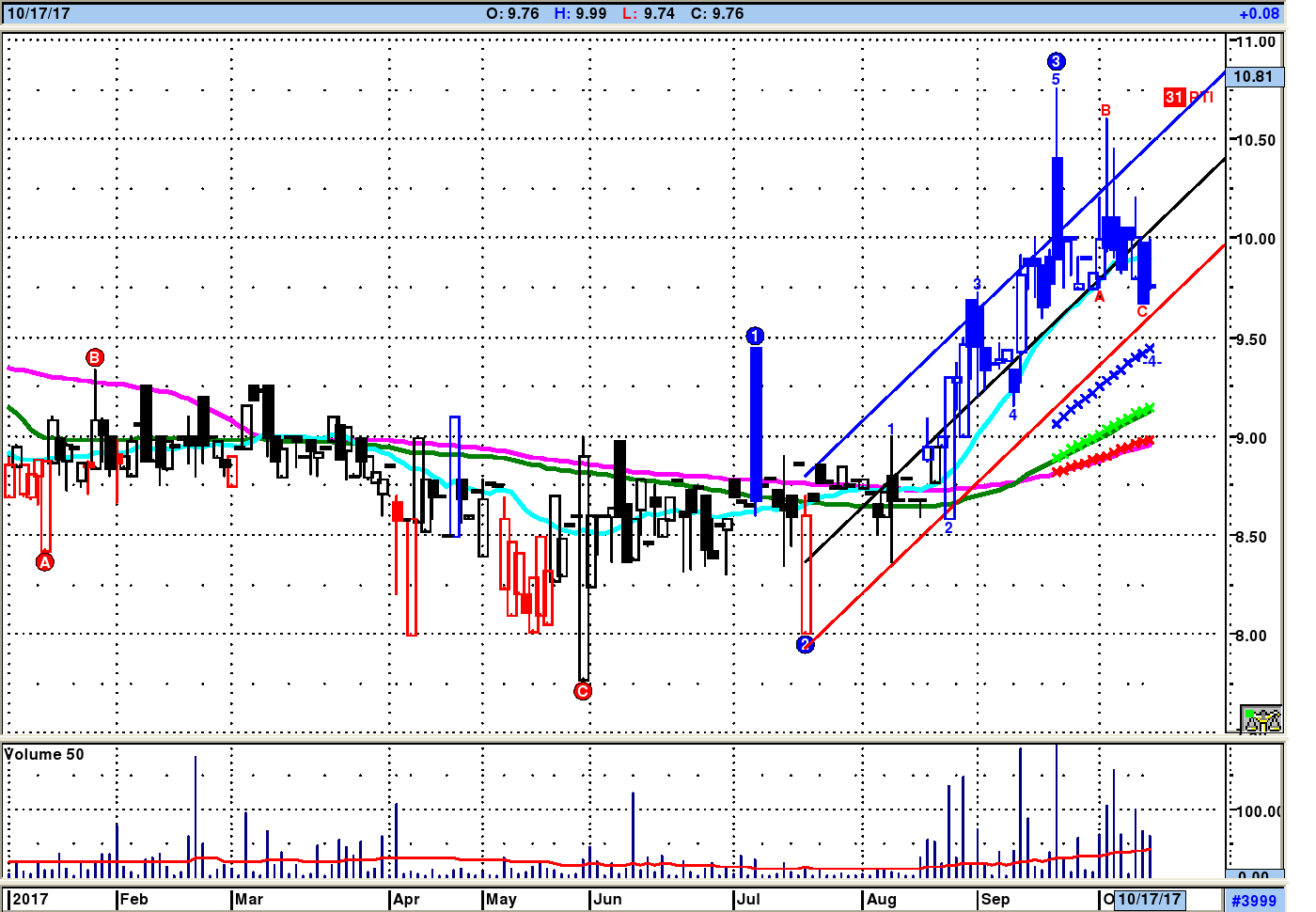The height and width of the screenshot is (912, 1316).
Task: Select the circled blue wave 1 marker
Action: pos(755,336)
